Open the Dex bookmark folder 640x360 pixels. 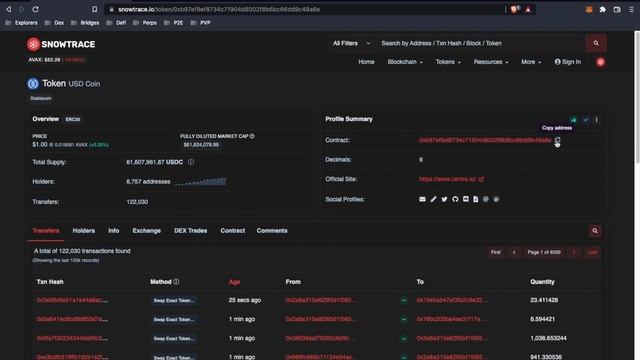click(x=54, y=23)
